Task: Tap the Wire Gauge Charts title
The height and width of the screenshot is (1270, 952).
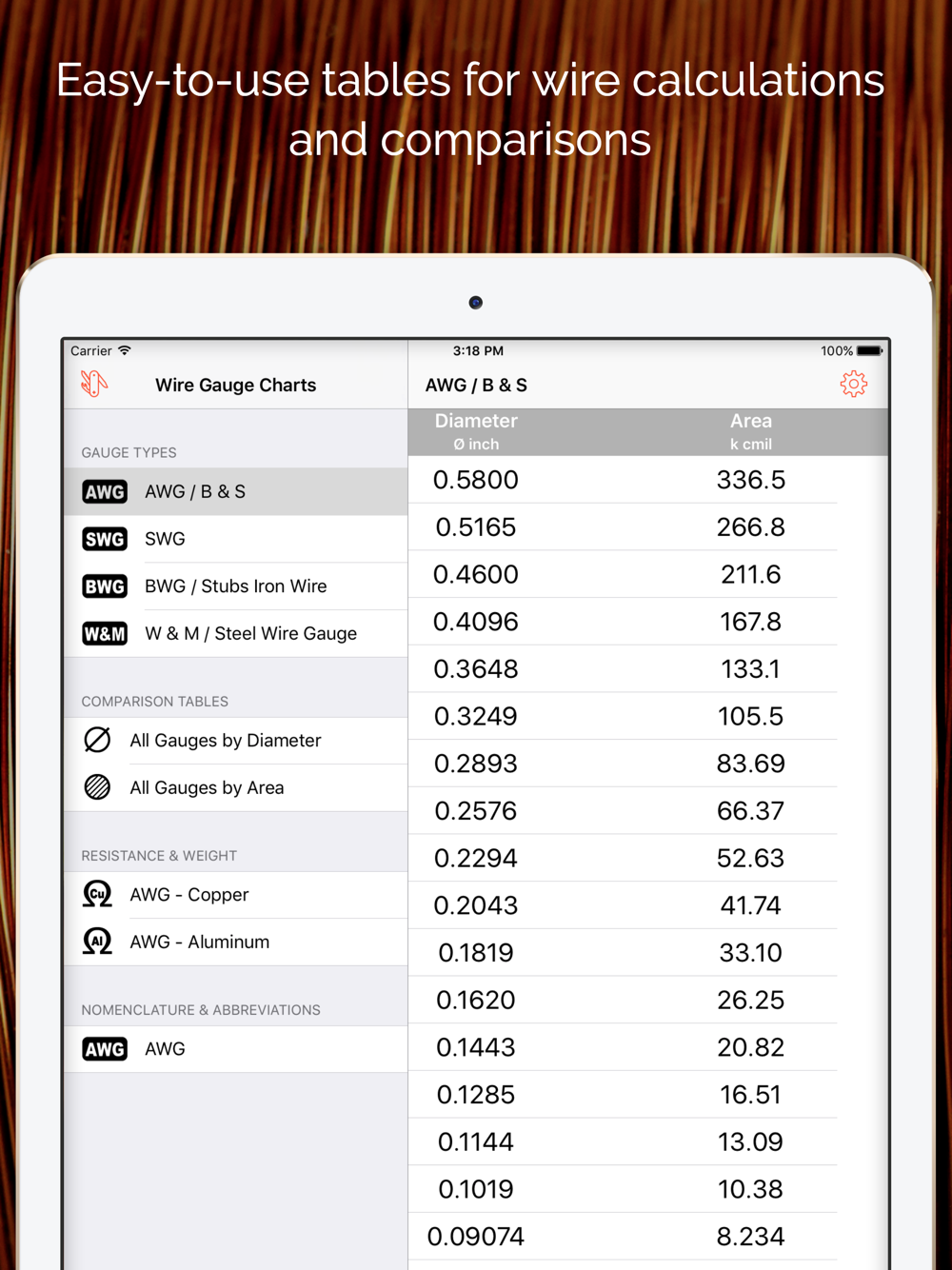Action: click(236, 385)
